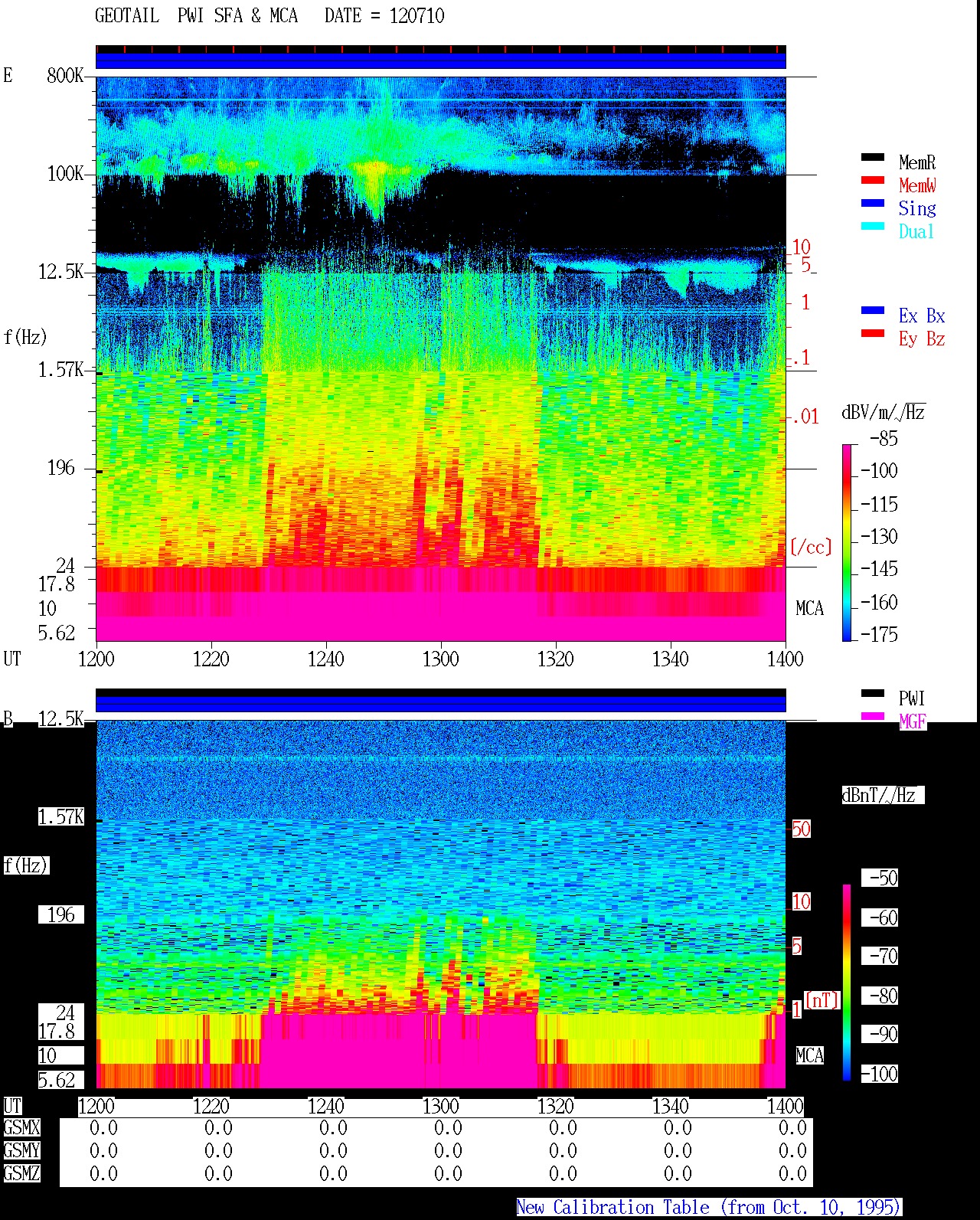
Task: Click the red Ey Bz legend swatch
Action: [x=873, y=333]
